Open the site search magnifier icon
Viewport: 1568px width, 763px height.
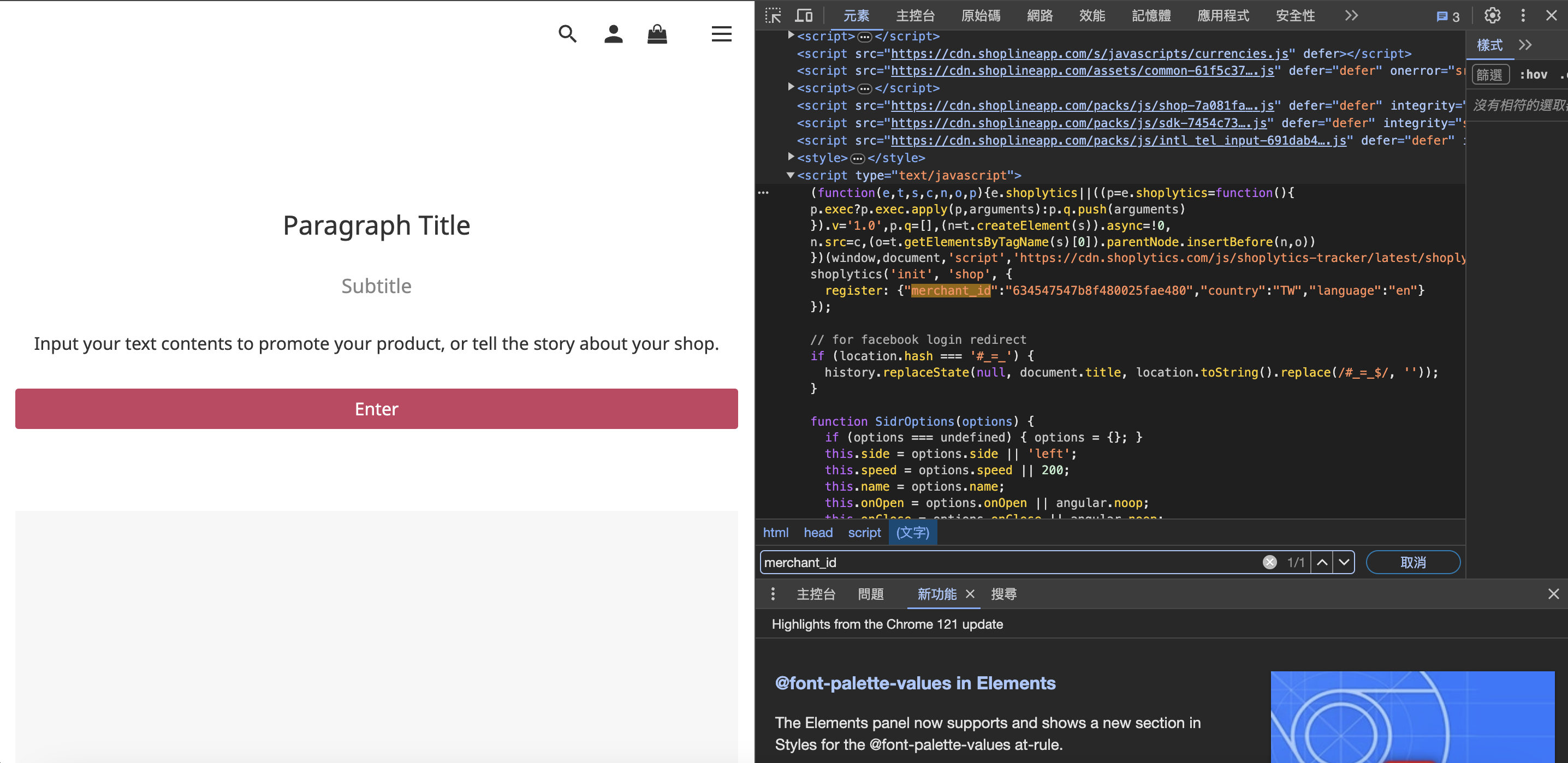[x=567, y=34]
